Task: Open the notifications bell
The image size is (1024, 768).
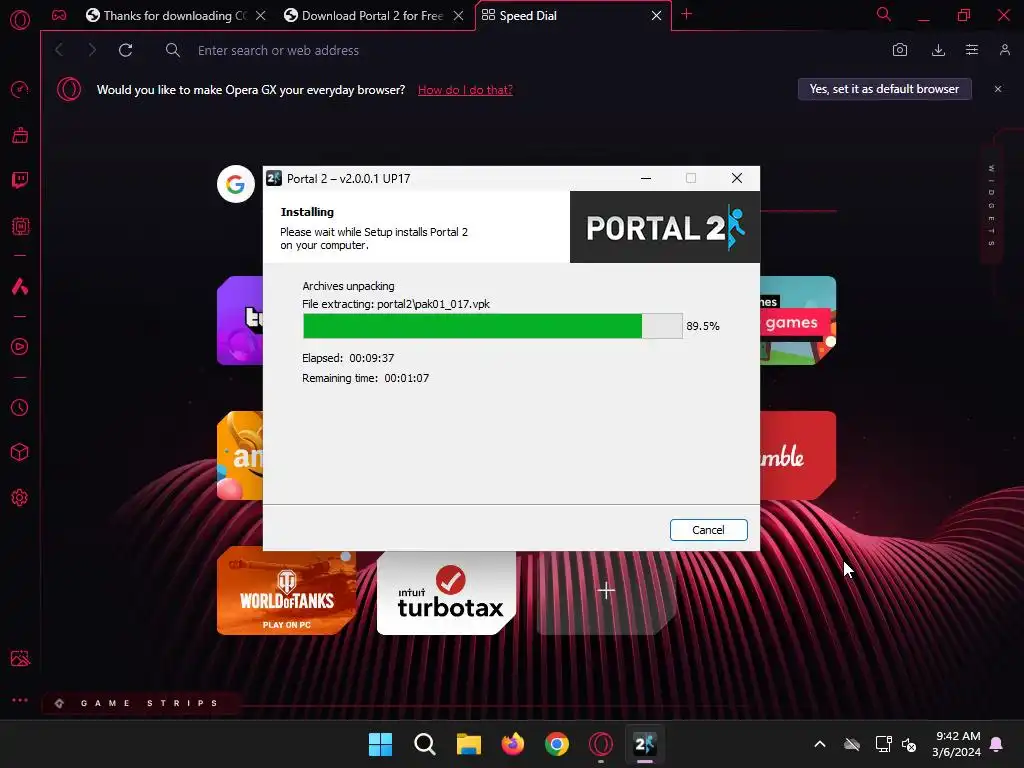Action: (x=997, y=744)
